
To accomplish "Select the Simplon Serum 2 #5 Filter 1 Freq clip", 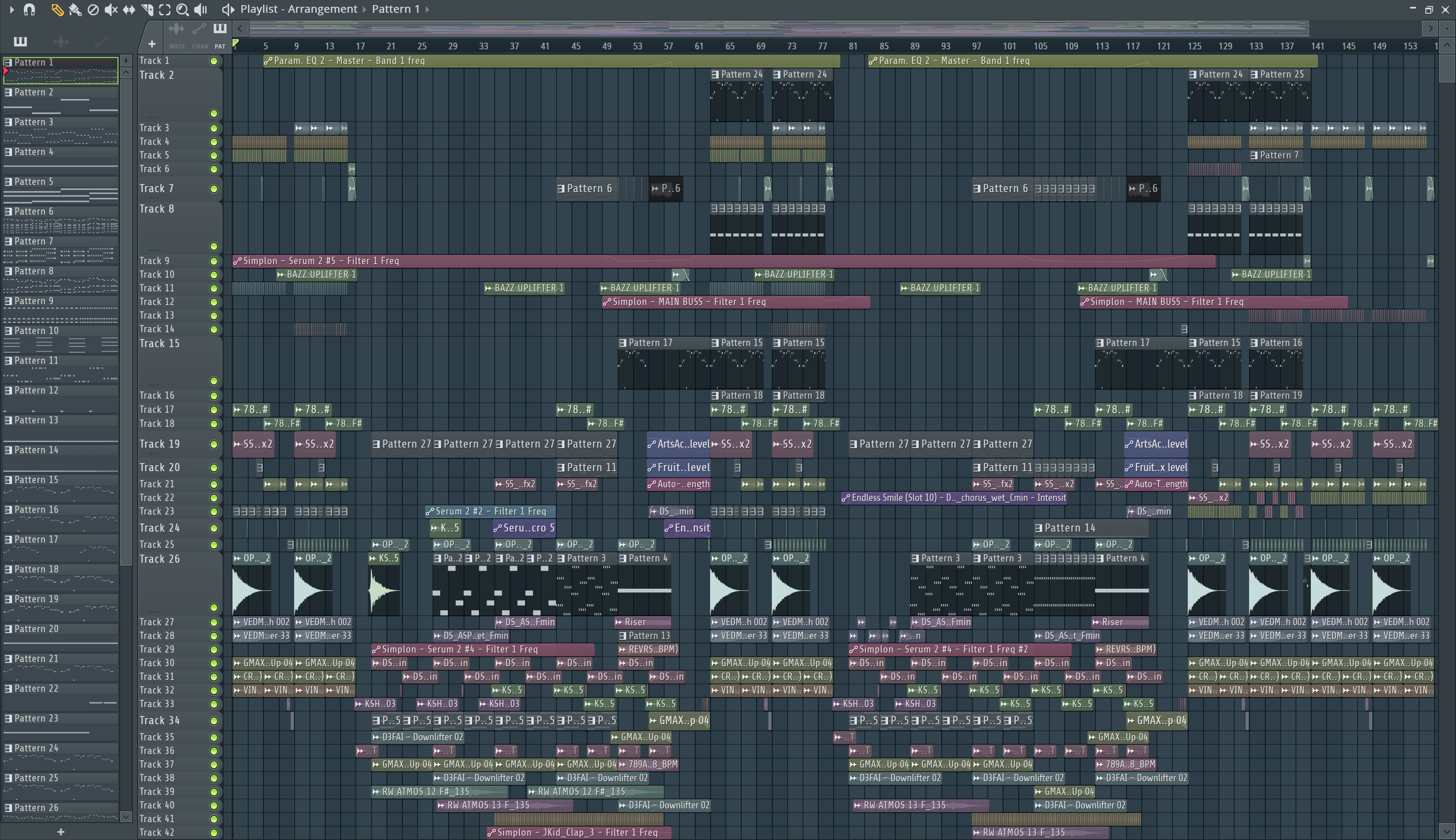I will click(x=724, y=261).
